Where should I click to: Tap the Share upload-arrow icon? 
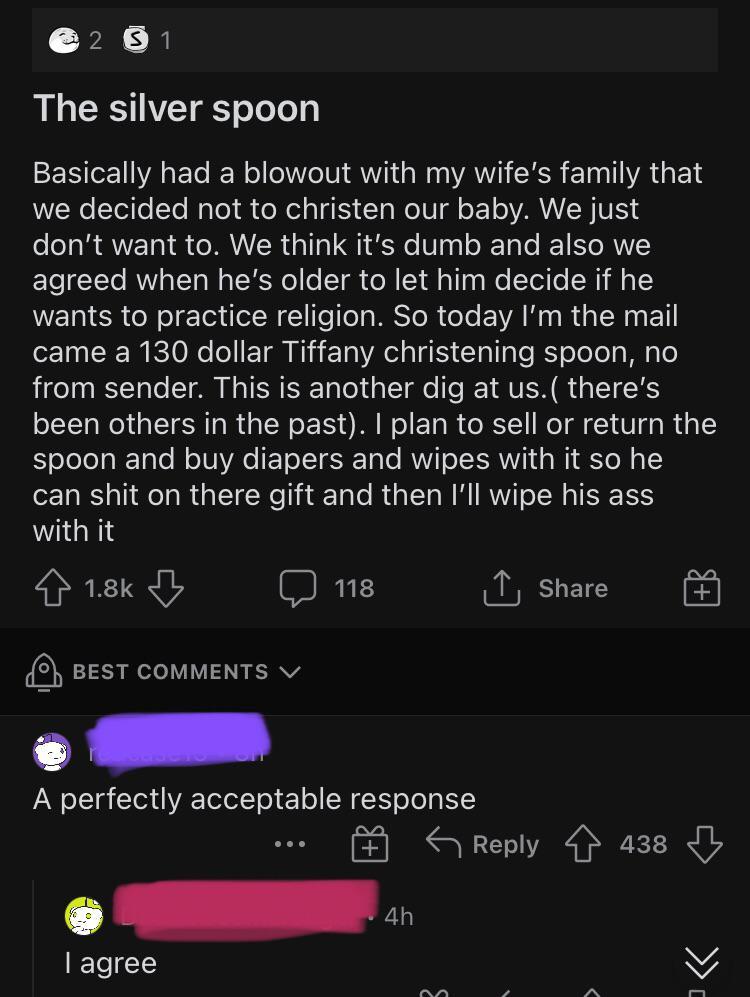click(x=505, y=588)
